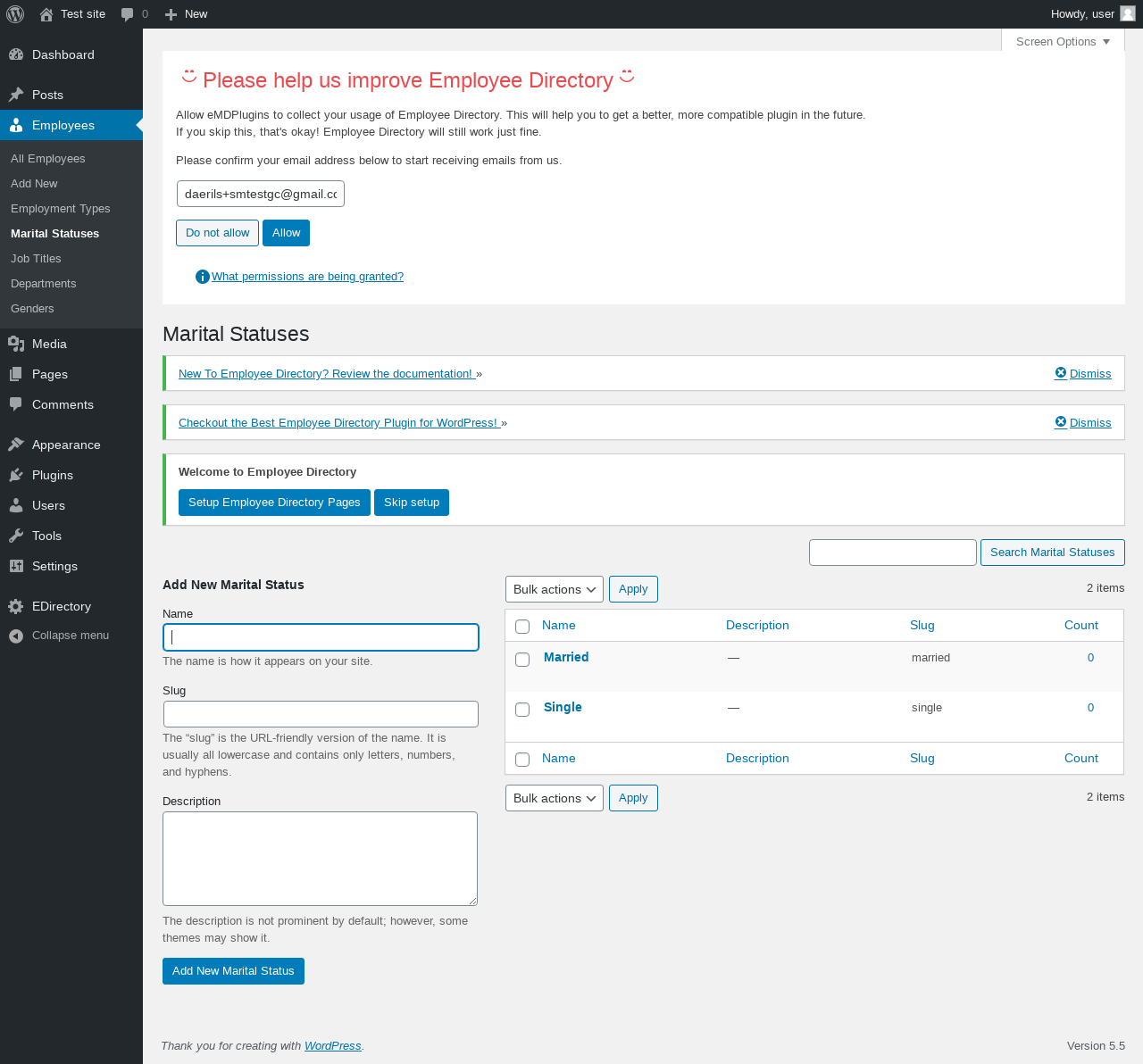
Task: Click Add New Marital Status button
Action: point(233,971)
